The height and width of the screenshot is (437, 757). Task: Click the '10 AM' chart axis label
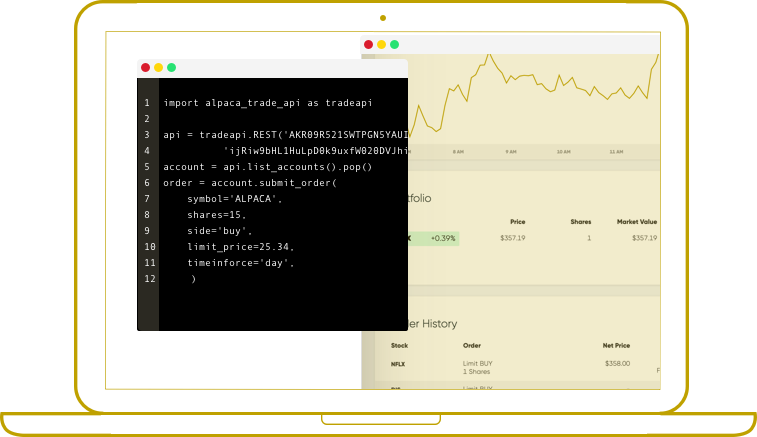(x=563, y=152)
